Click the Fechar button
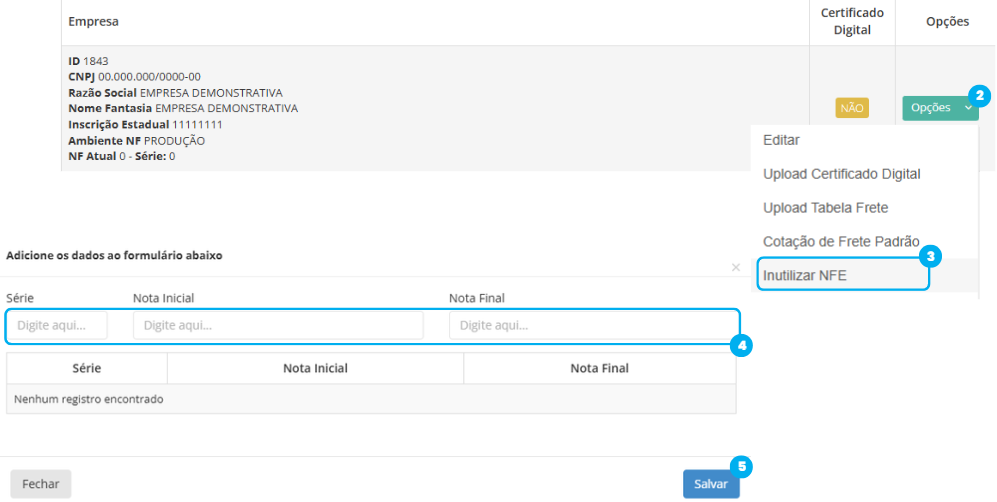 (x=41, y=484)
